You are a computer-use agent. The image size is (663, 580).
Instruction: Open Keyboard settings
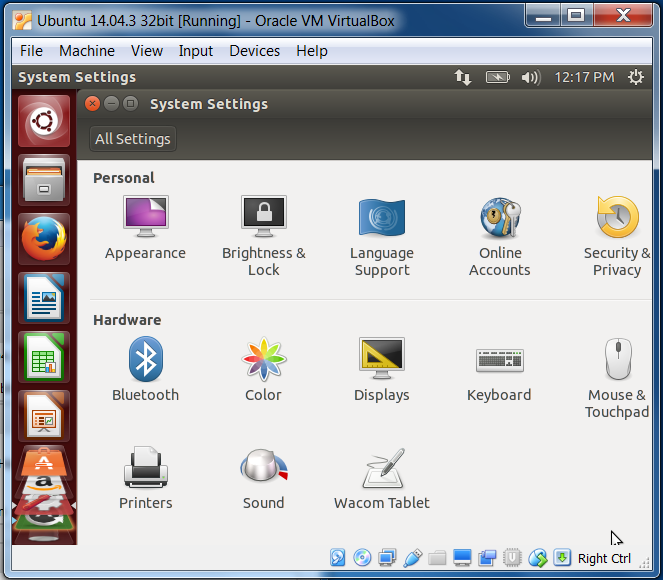[x=499, y=375]
